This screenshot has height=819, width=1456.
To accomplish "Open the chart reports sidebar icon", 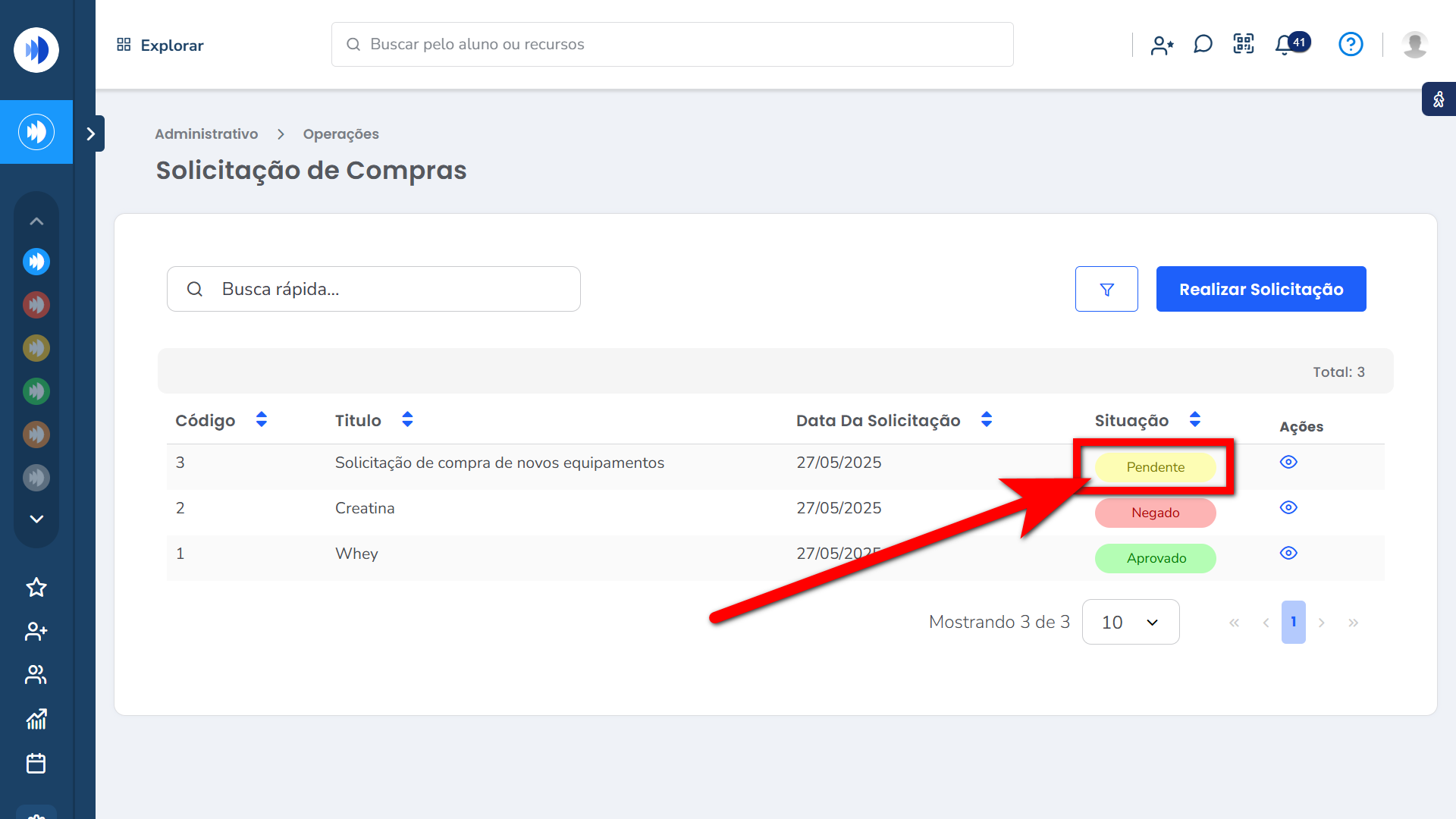I will pos(36,719).
